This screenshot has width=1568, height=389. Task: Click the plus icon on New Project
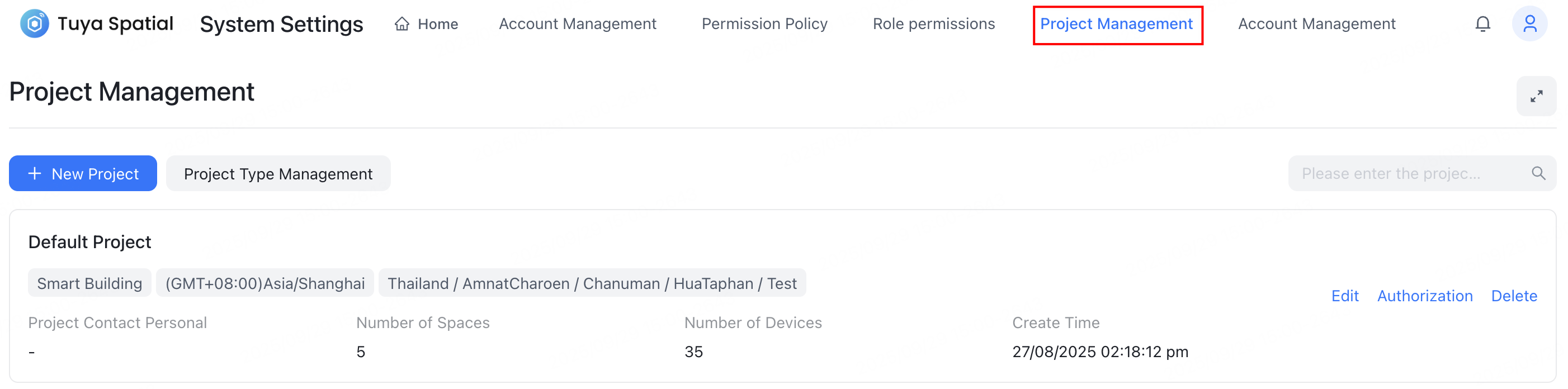coord(35,173)
